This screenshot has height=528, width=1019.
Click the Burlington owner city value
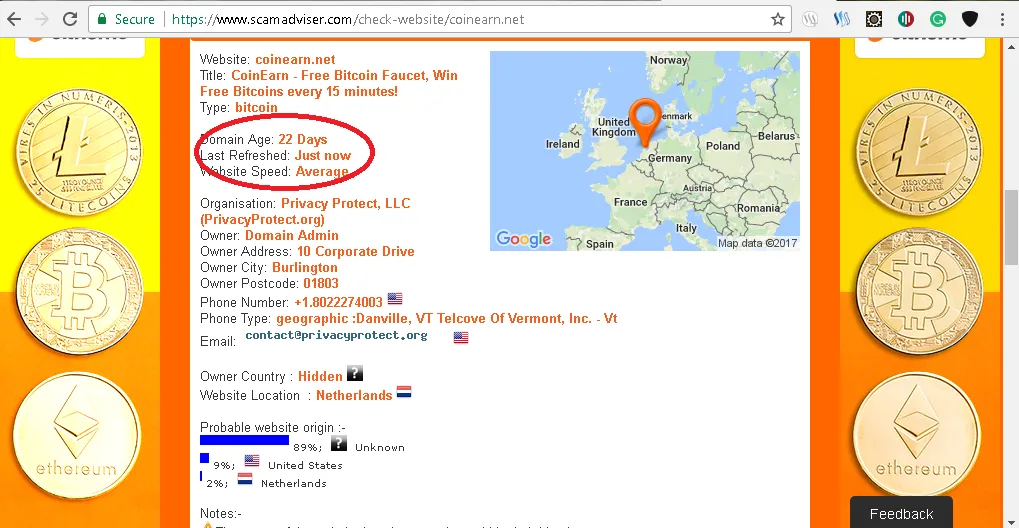click(305, 267)
